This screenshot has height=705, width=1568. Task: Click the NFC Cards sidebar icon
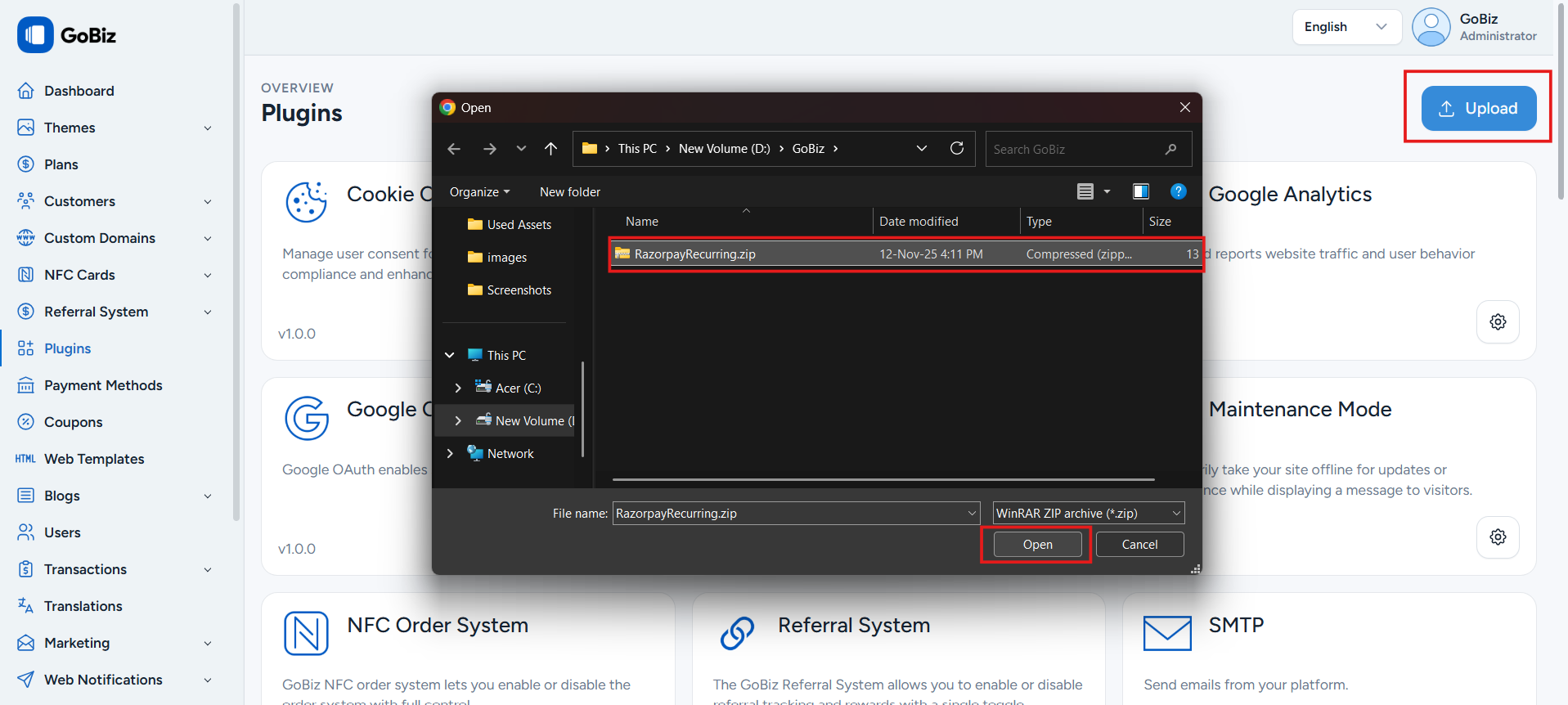tap(26, 275)
